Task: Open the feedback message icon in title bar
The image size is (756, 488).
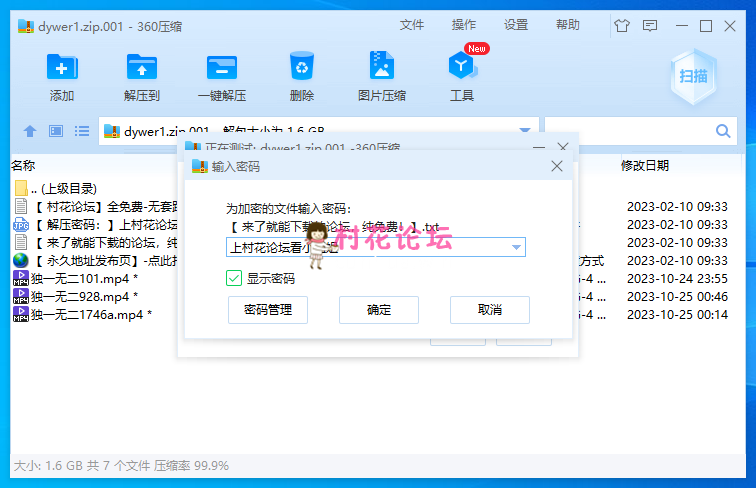Action: [x=650, y=26]
